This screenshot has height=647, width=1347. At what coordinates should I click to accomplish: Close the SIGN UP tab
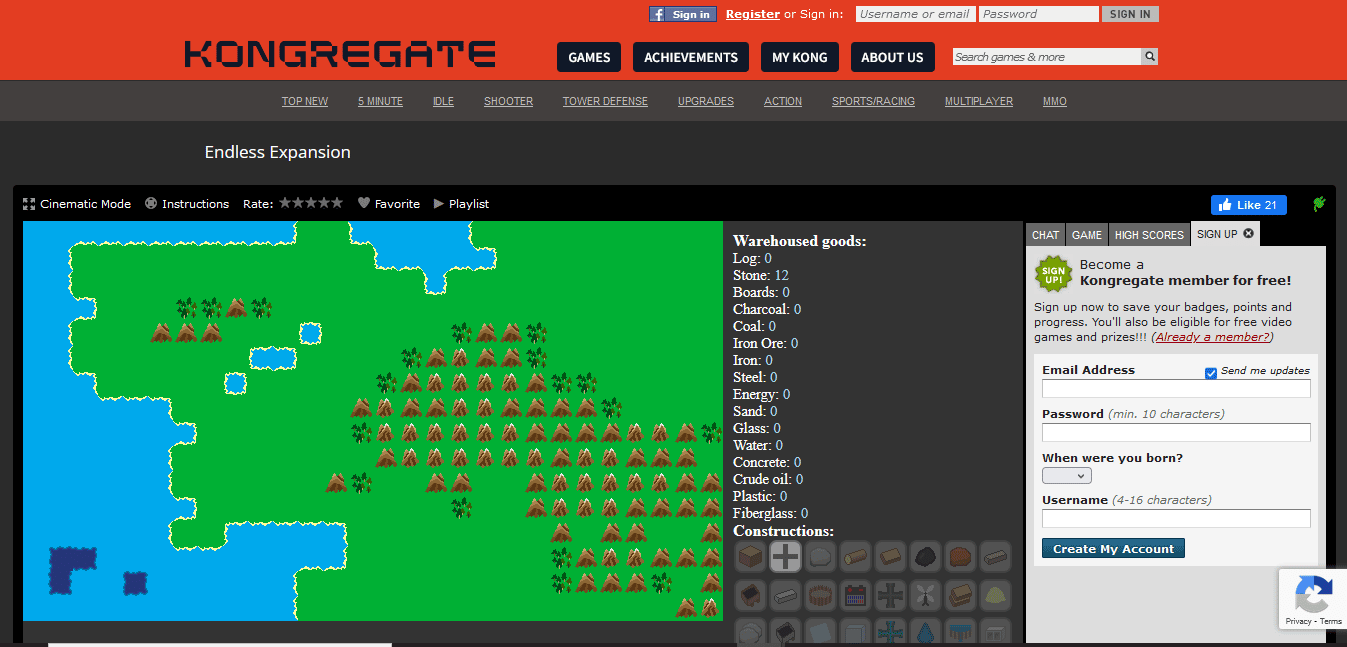[x=1248, y=233]
